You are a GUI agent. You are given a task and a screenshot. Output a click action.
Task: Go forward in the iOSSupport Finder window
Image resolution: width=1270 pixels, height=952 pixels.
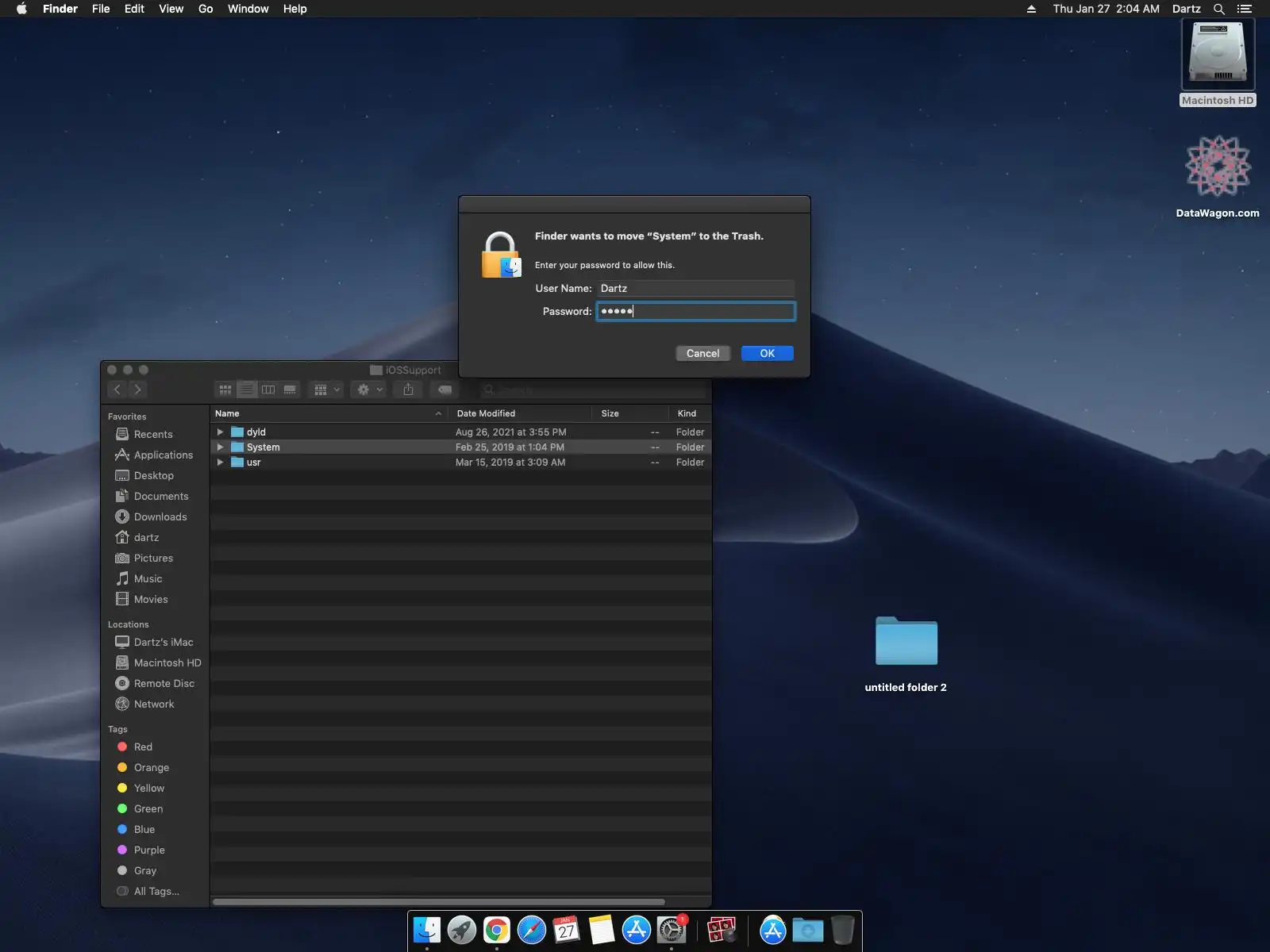137,389
